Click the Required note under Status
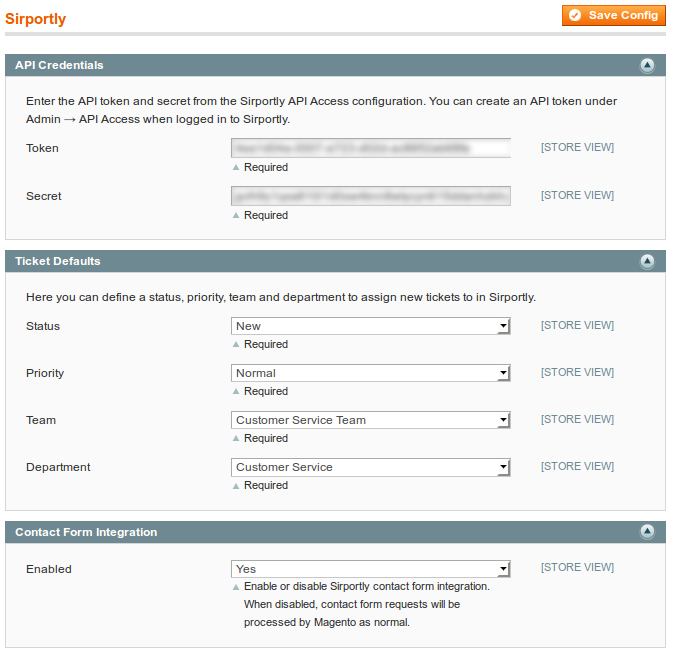 point(266,344)
